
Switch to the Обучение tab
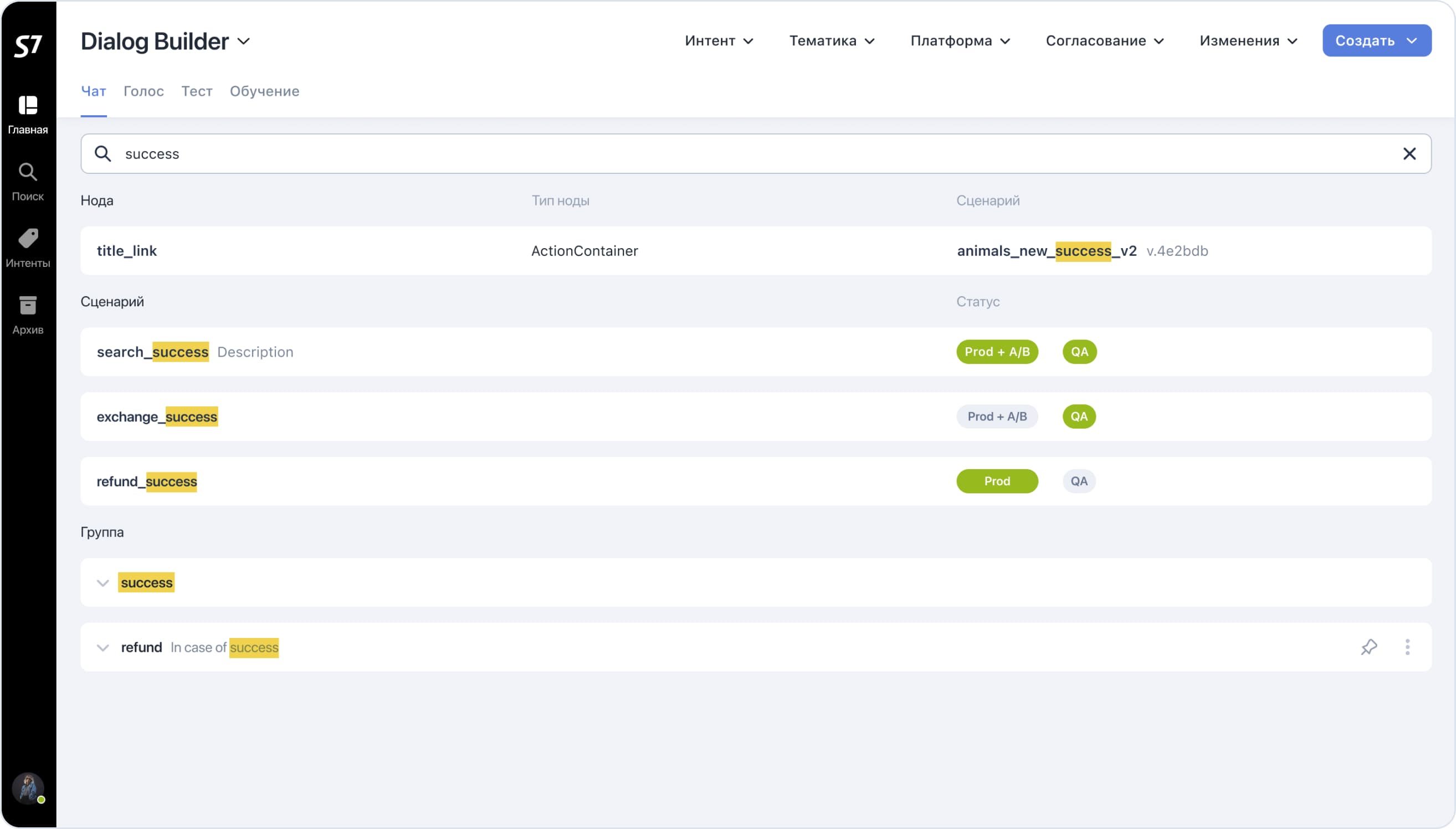click(264, 91)
